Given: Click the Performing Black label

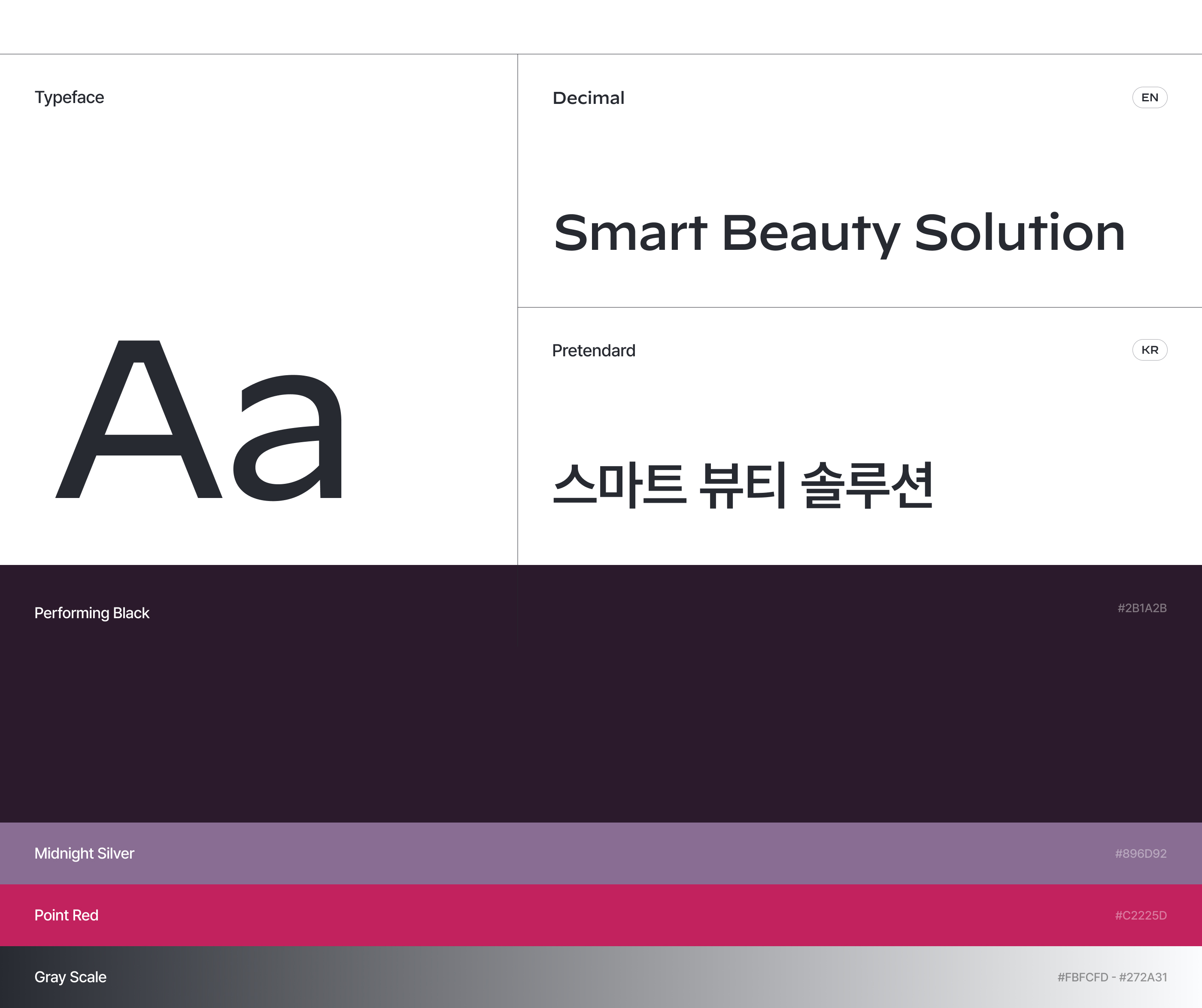Looking at the screenshot, I should click(x=91, y=613).
